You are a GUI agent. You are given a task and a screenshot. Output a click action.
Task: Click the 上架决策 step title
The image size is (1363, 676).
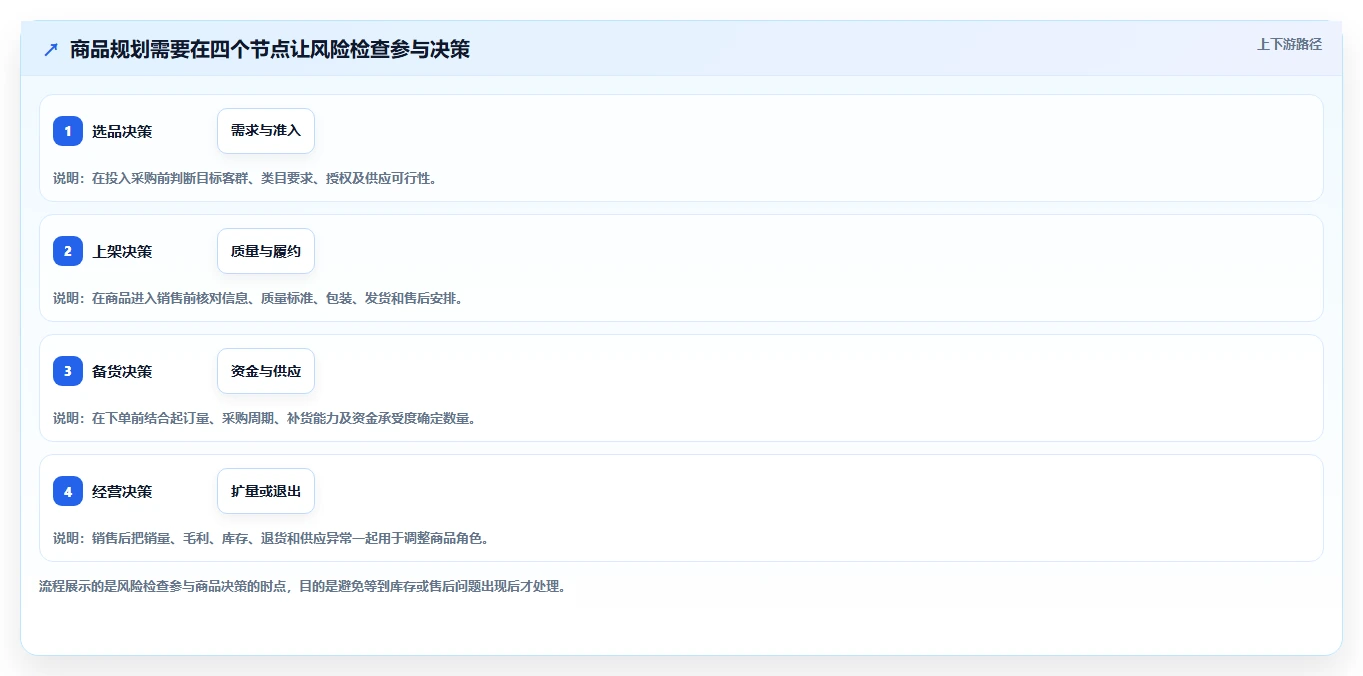pos(122,251)
